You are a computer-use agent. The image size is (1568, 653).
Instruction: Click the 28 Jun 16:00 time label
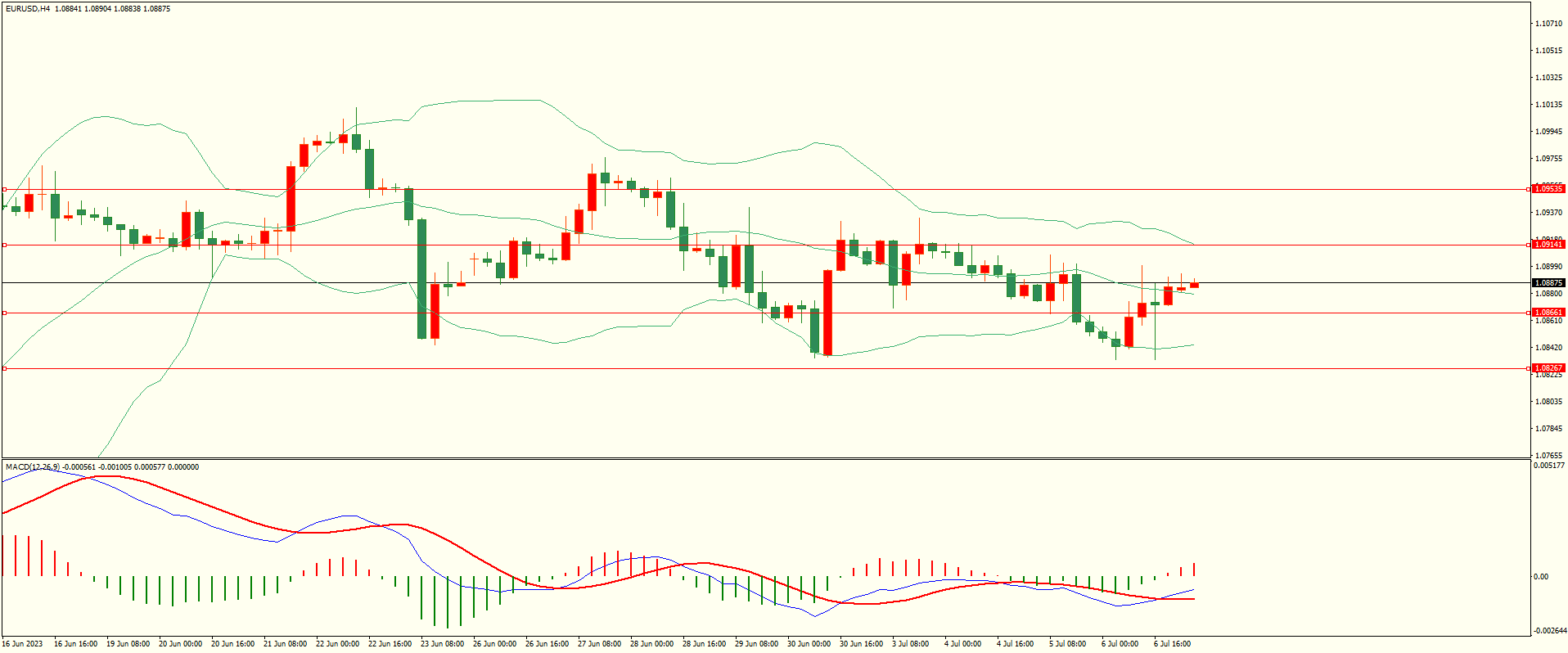tap(704, 644)
